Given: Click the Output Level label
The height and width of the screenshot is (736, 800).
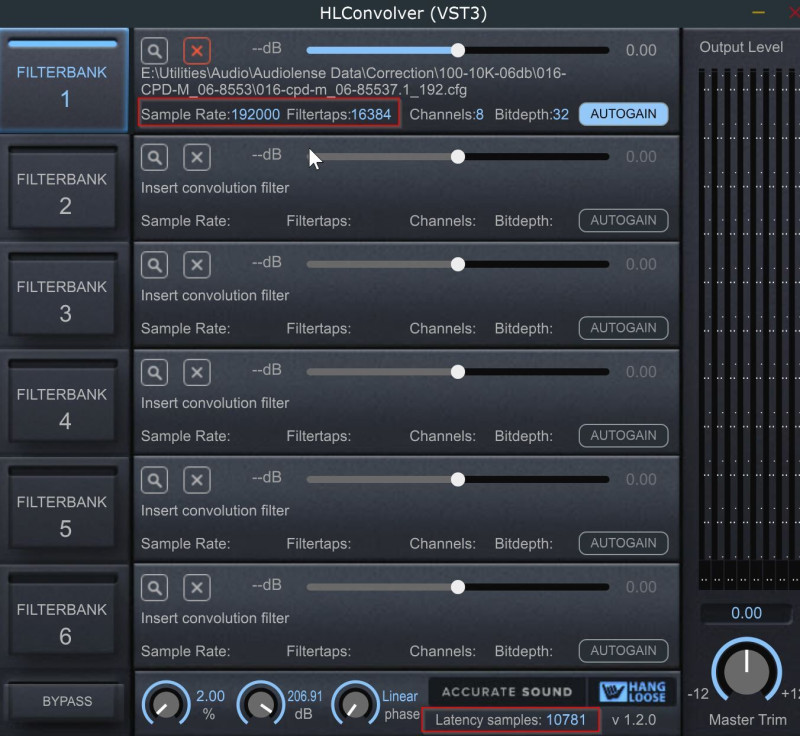Looking at the screenshot, I should click(741, 47).
